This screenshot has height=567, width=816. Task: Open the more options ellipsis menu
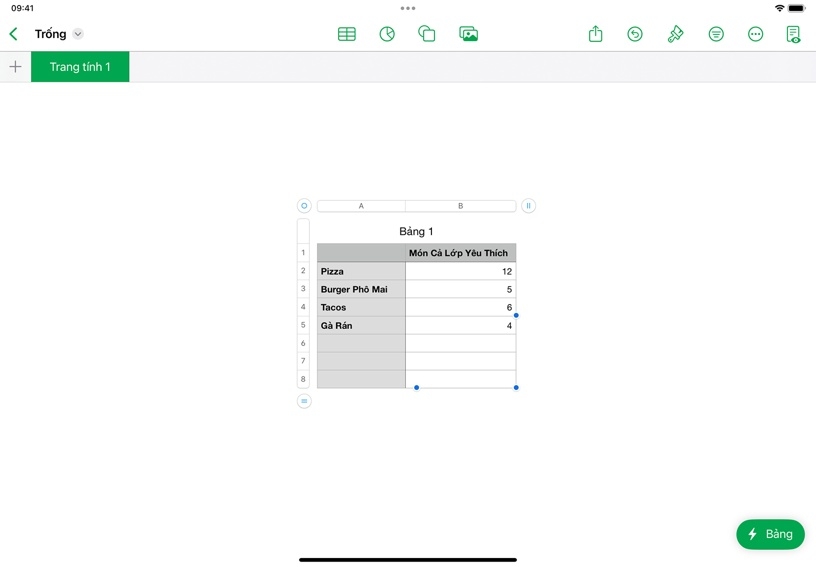click(756, 34)
